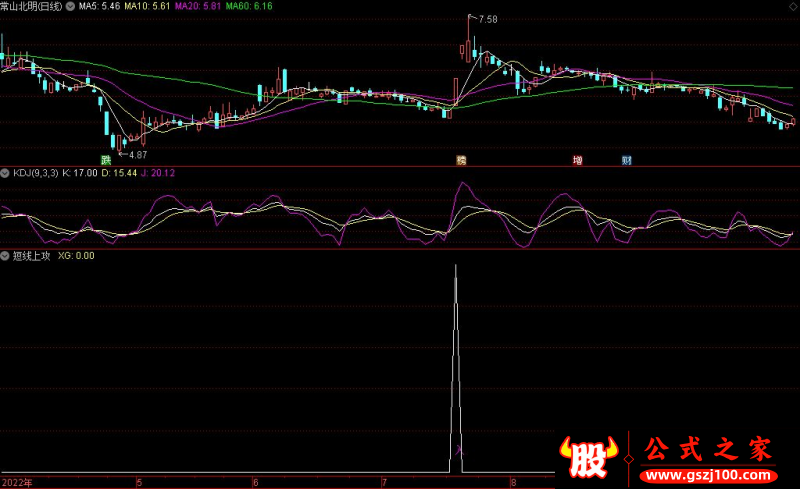Viewport: 800px width, 489px height.
Task: Click the 增 event marker icon
Action: (x=577, y=160)
